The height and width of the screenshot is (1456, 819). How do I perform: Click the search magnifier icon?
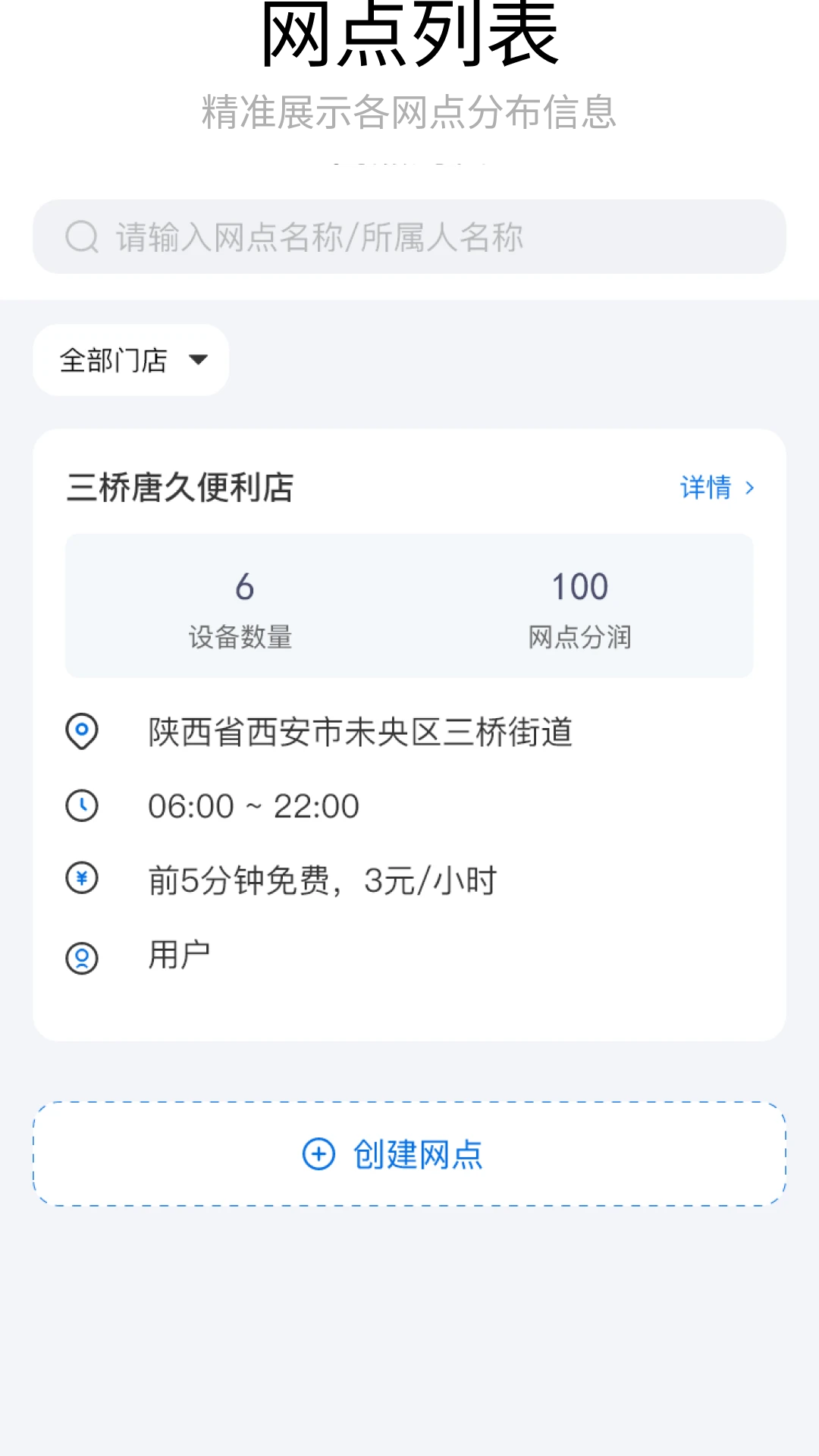82,237
